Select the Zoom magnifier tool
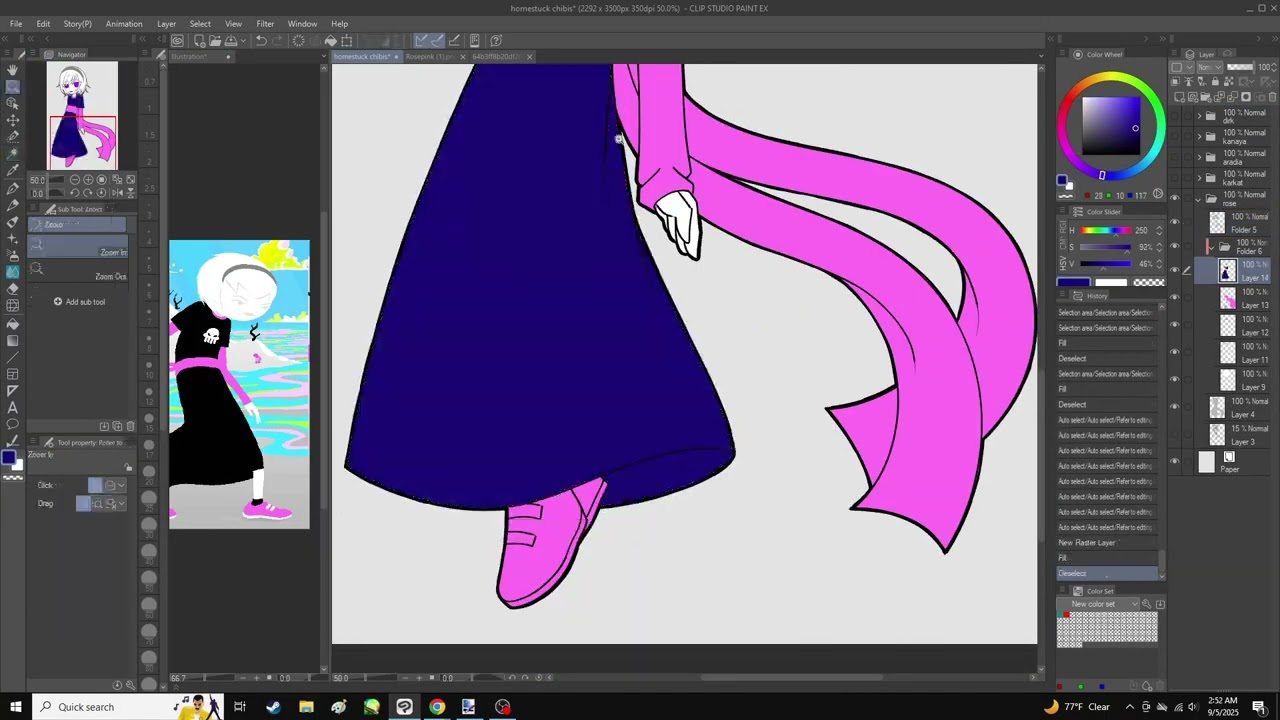 [13, 86]
